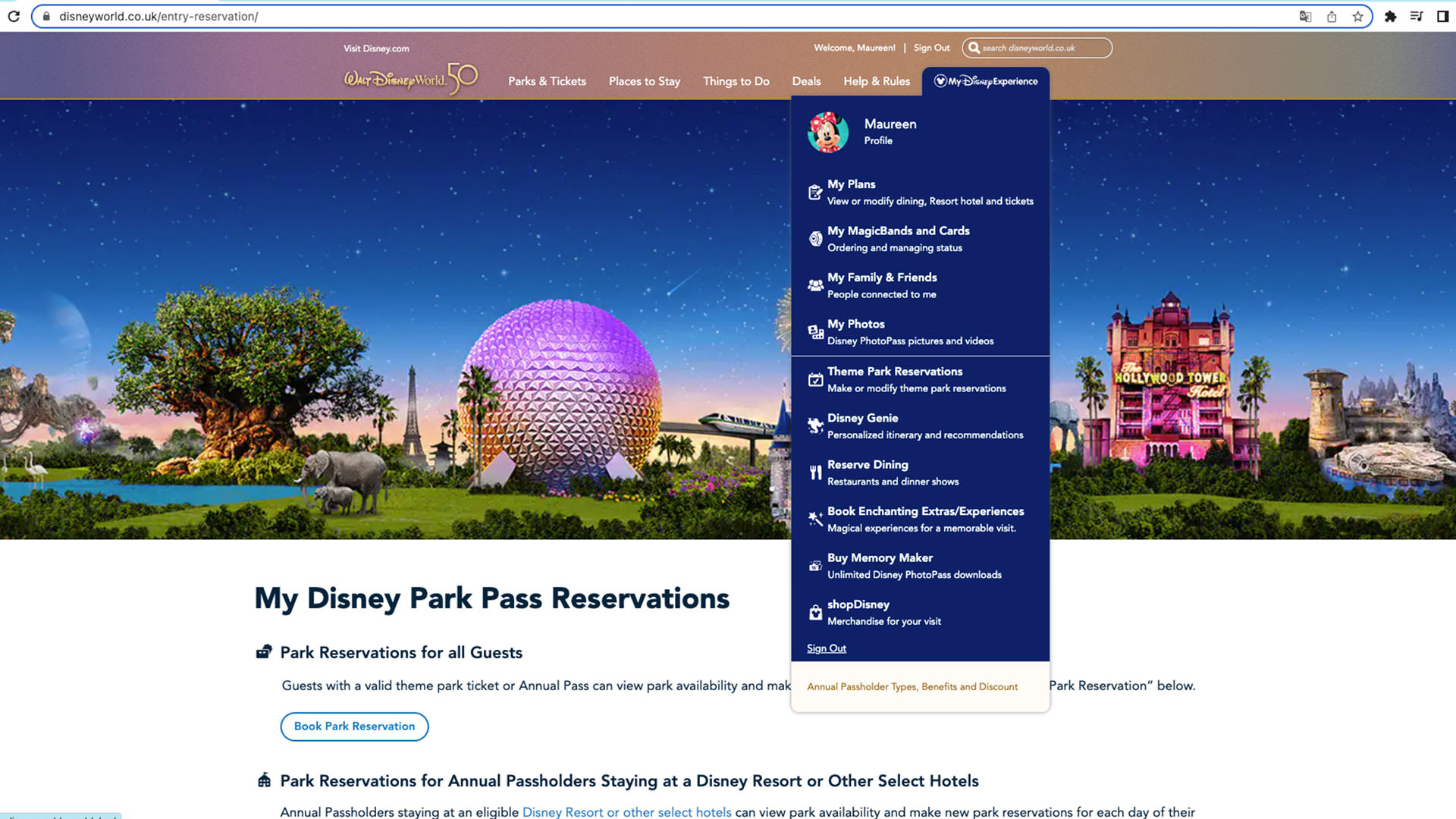
Task: Click Sign Out in the top header
Action: point(931,48)
